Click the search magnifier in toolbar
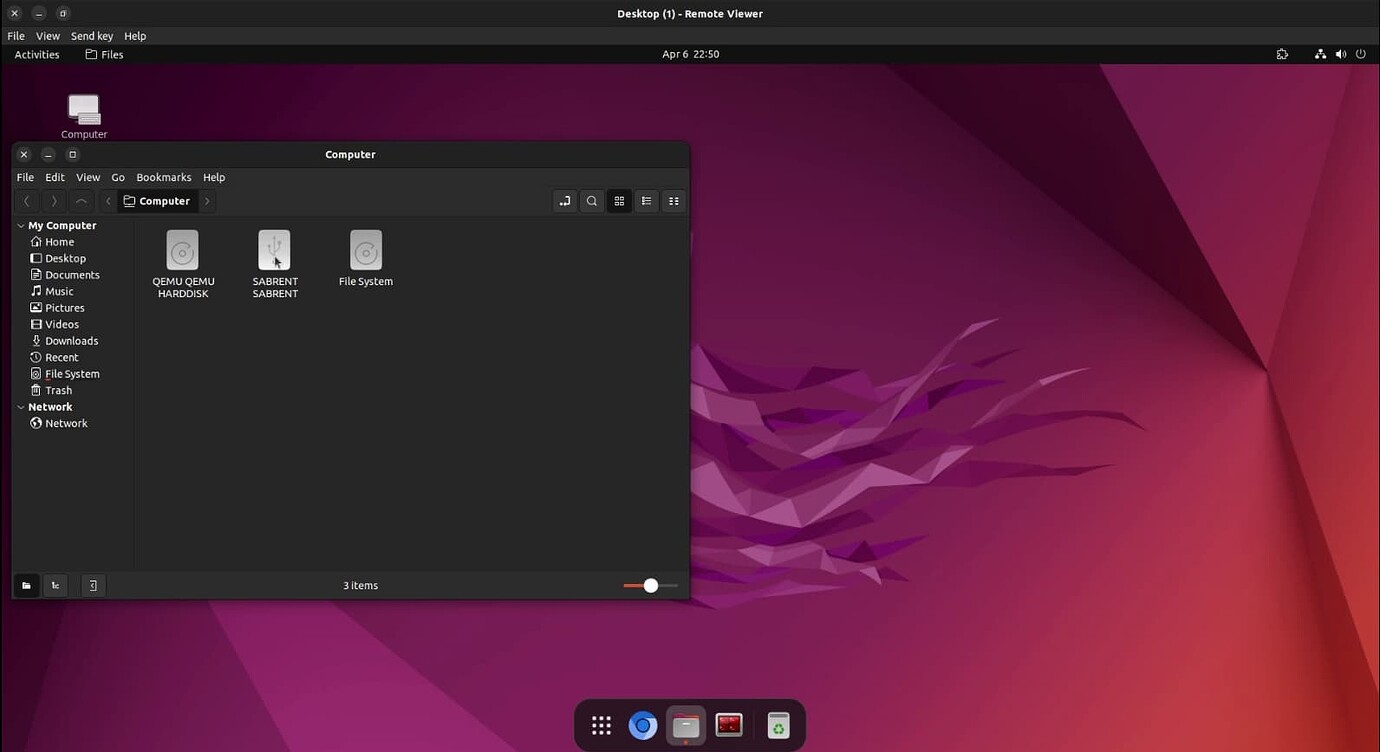The image size is (1380, 752). click(x=592, y=201)
